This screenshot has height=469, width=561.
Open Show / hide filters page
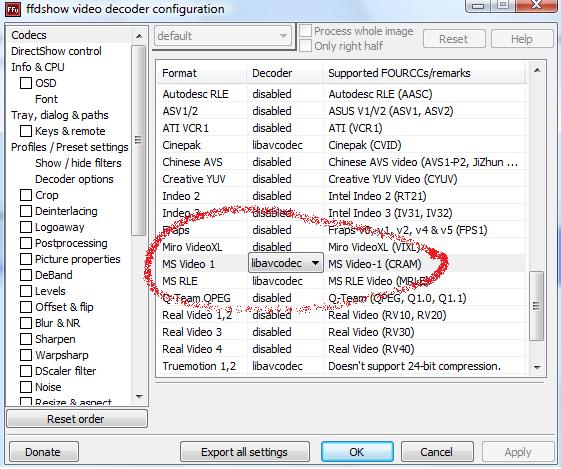coord(78,163)
